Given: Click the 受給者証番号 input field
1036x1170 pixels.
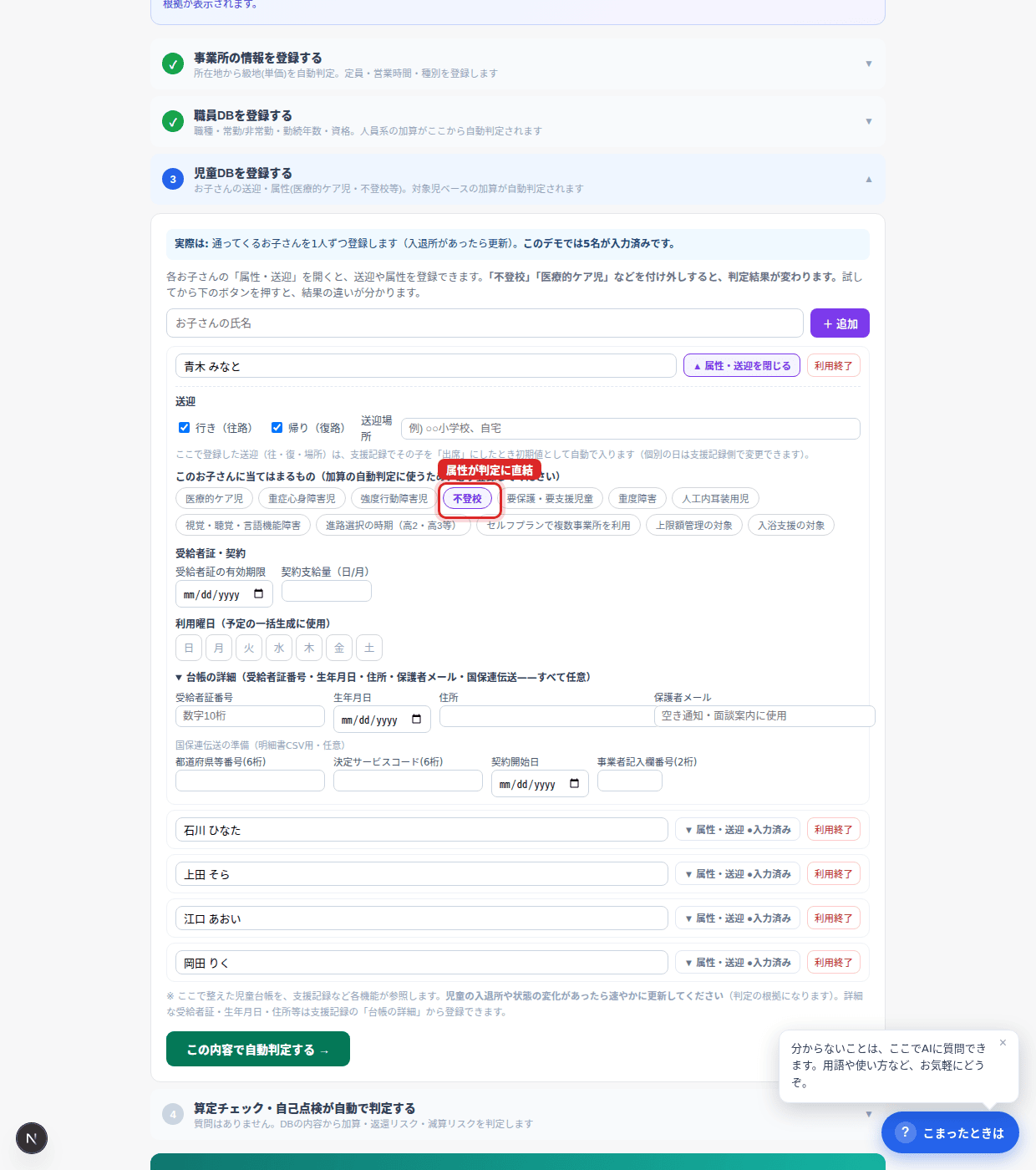Looking at the screenshot, I should (250, 716).
